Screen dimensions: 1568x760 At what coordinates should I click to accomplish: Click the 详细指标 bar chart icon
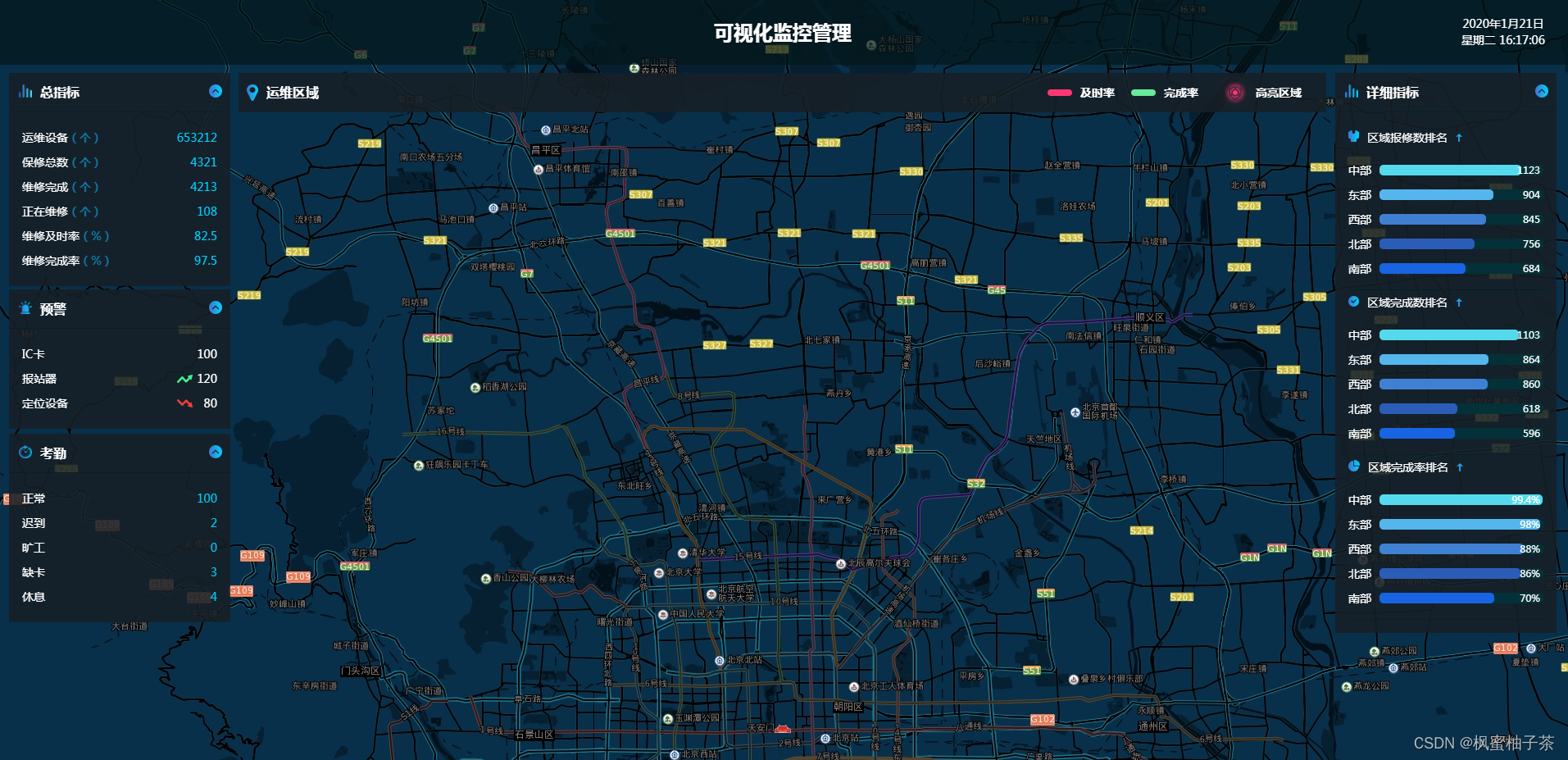(1352, 91)
